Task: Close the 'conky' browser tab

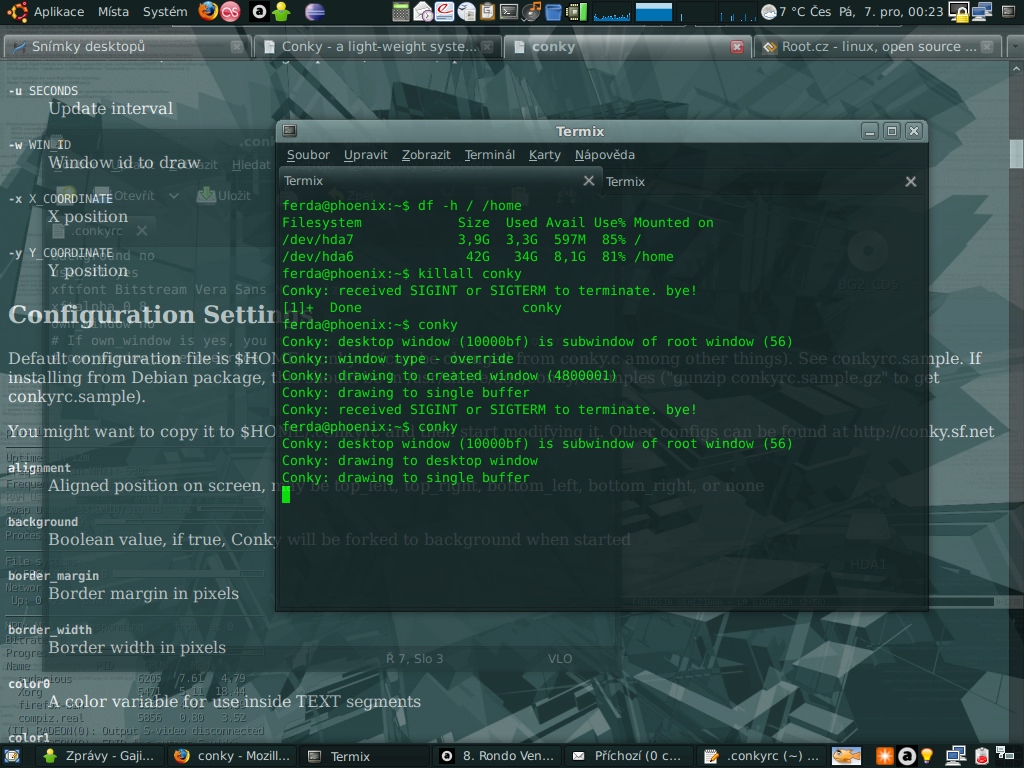Action: [x=737, y=46]
